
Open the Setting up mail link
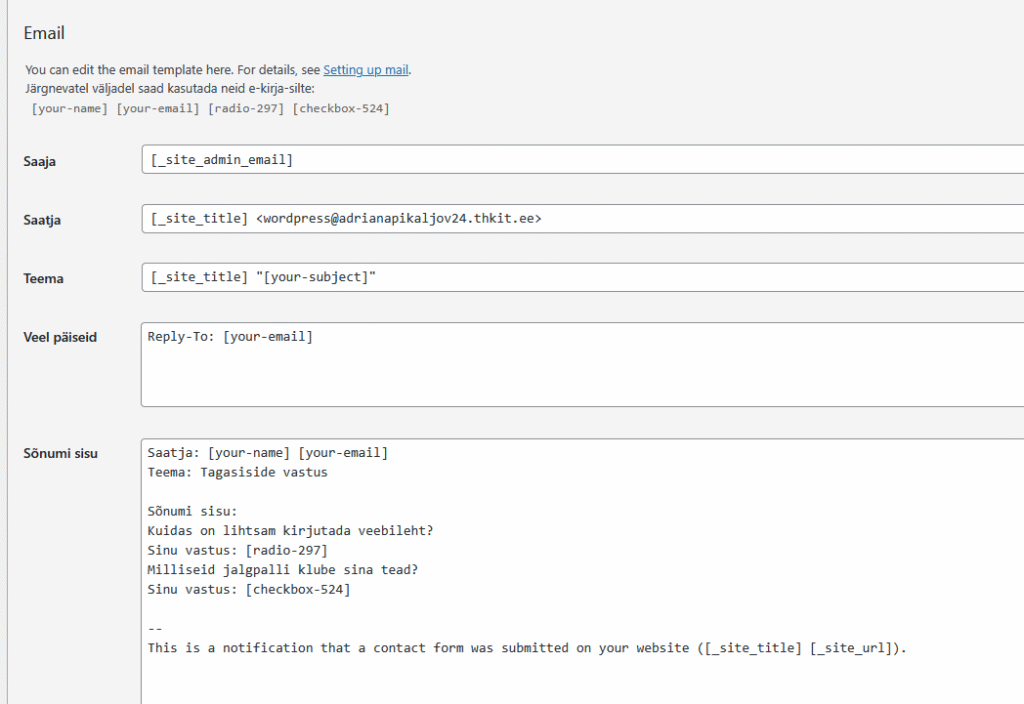click(366, 70)
